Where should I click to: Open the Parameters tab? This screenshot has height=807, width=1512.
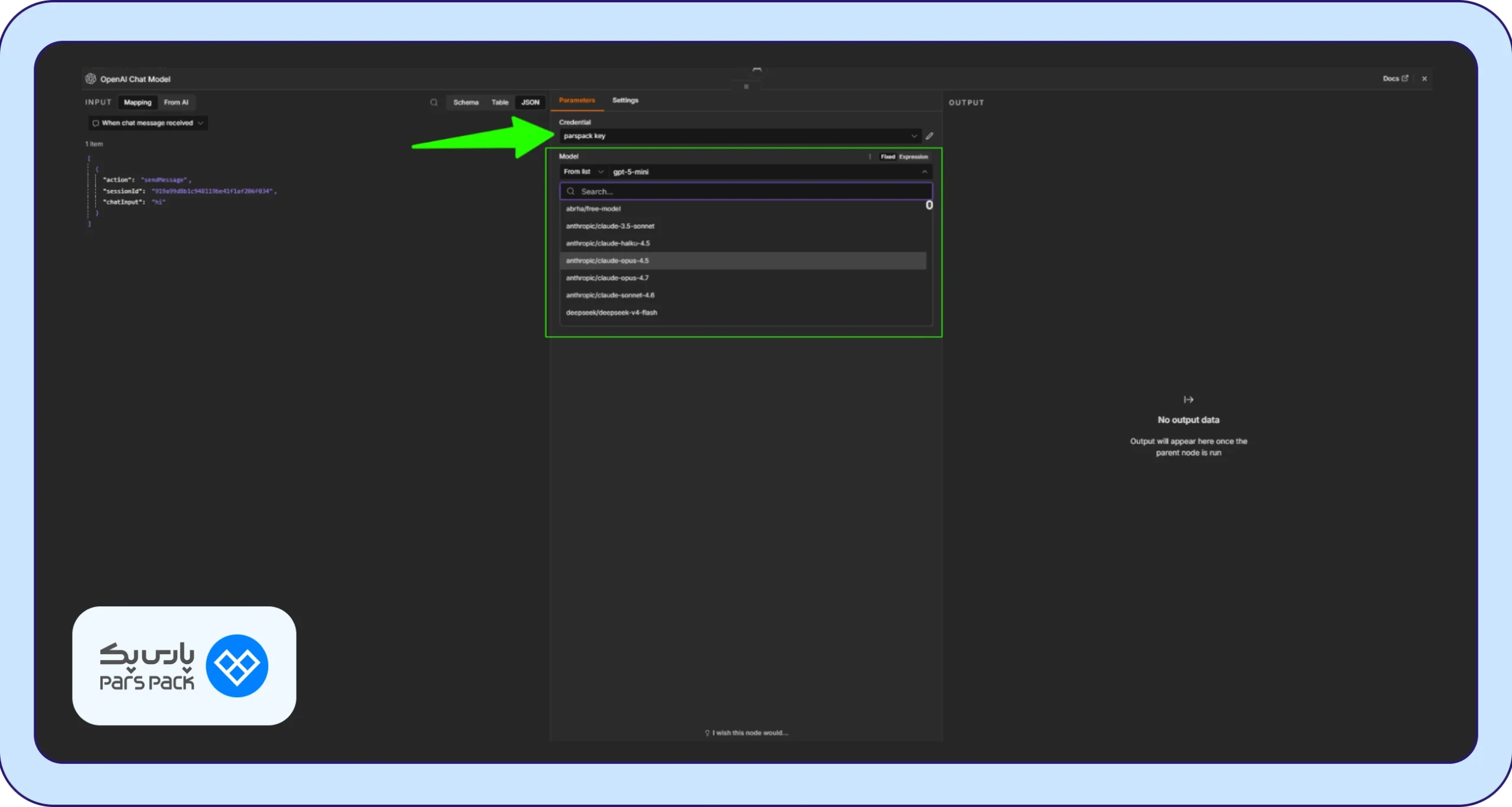click(x=577, y=100)
